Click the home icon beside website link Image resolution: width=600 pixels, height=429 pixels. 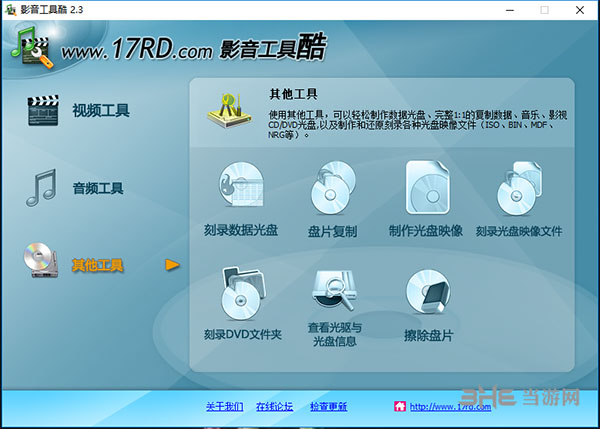[400, 406]
